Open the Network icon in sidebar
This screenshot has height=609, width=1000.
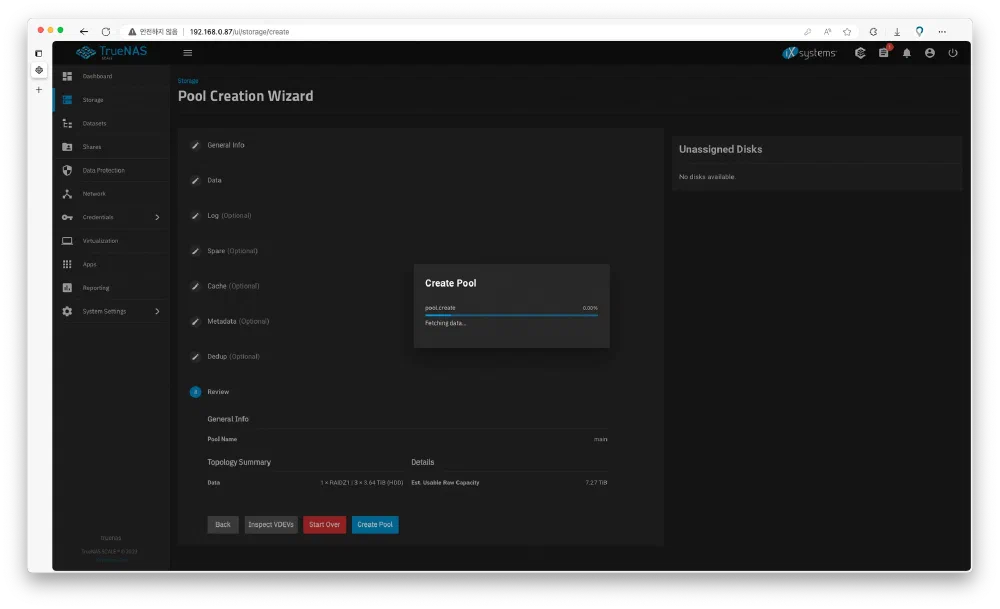tap(67, 194)
